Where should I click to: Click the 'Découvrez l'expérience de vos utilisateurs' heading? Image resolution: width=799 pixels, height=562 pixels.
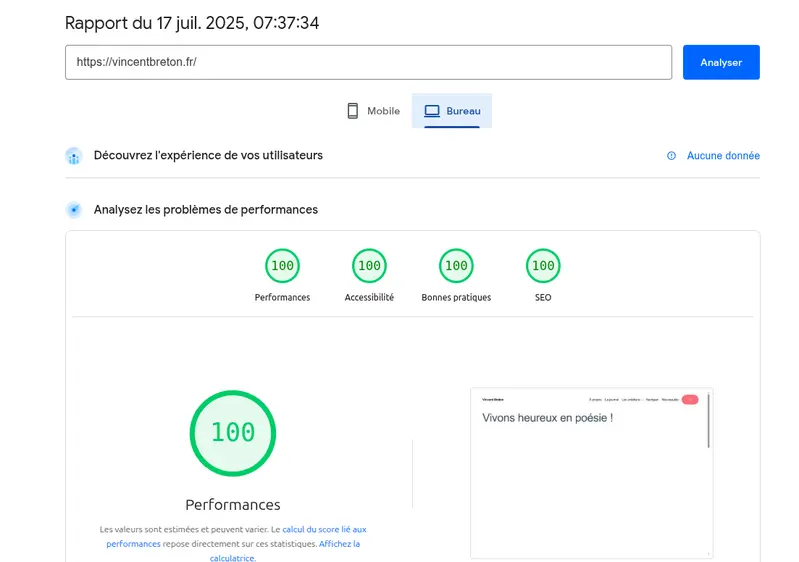tap(208, 155)
